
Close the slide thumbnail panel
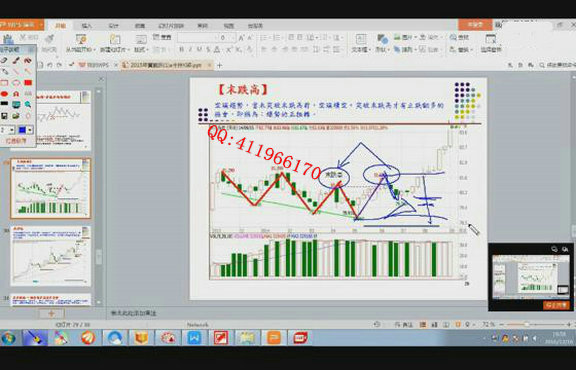coord(101,79)
